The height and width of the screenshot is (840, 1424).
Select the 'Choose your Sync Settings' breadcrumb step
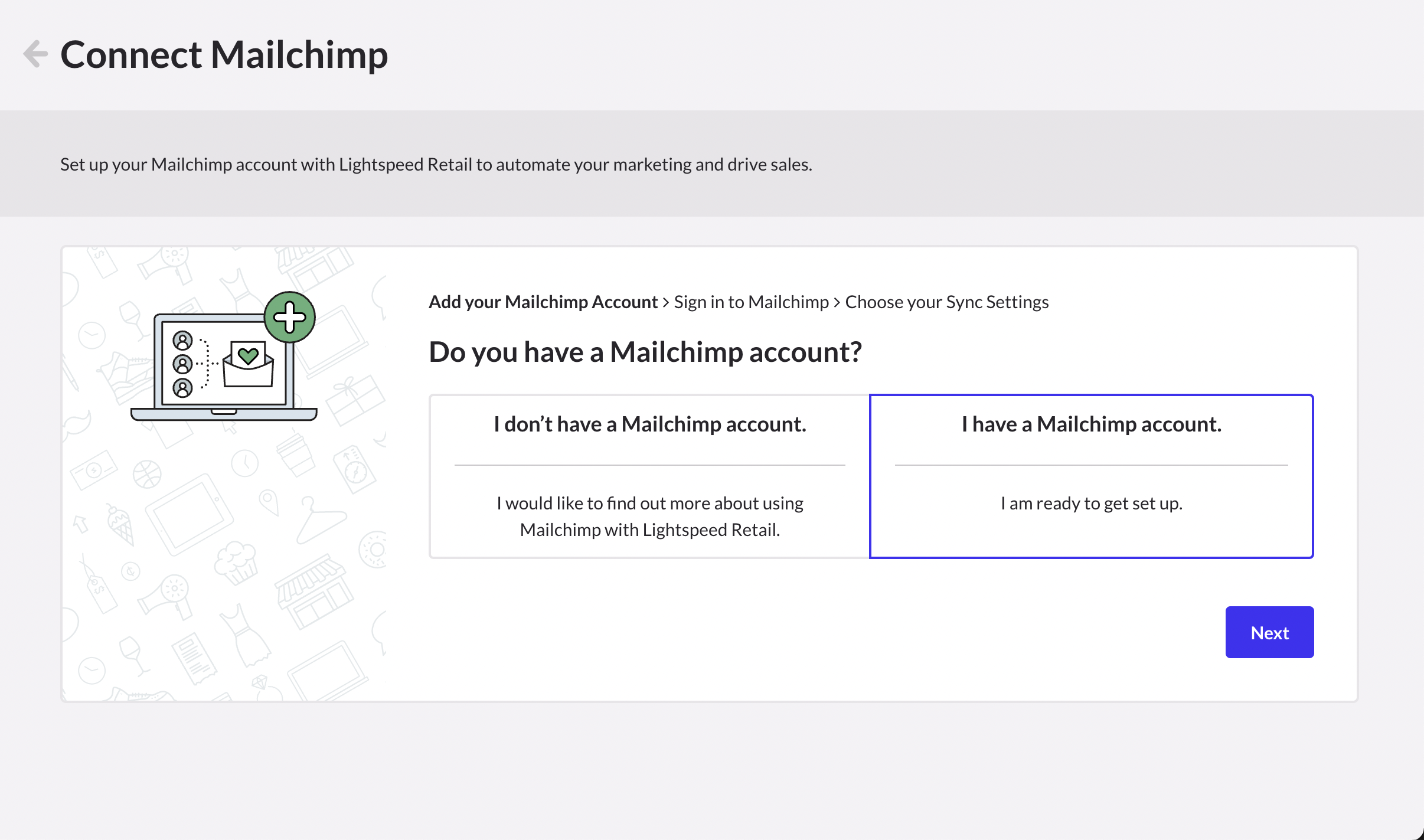tap(946, 302)
